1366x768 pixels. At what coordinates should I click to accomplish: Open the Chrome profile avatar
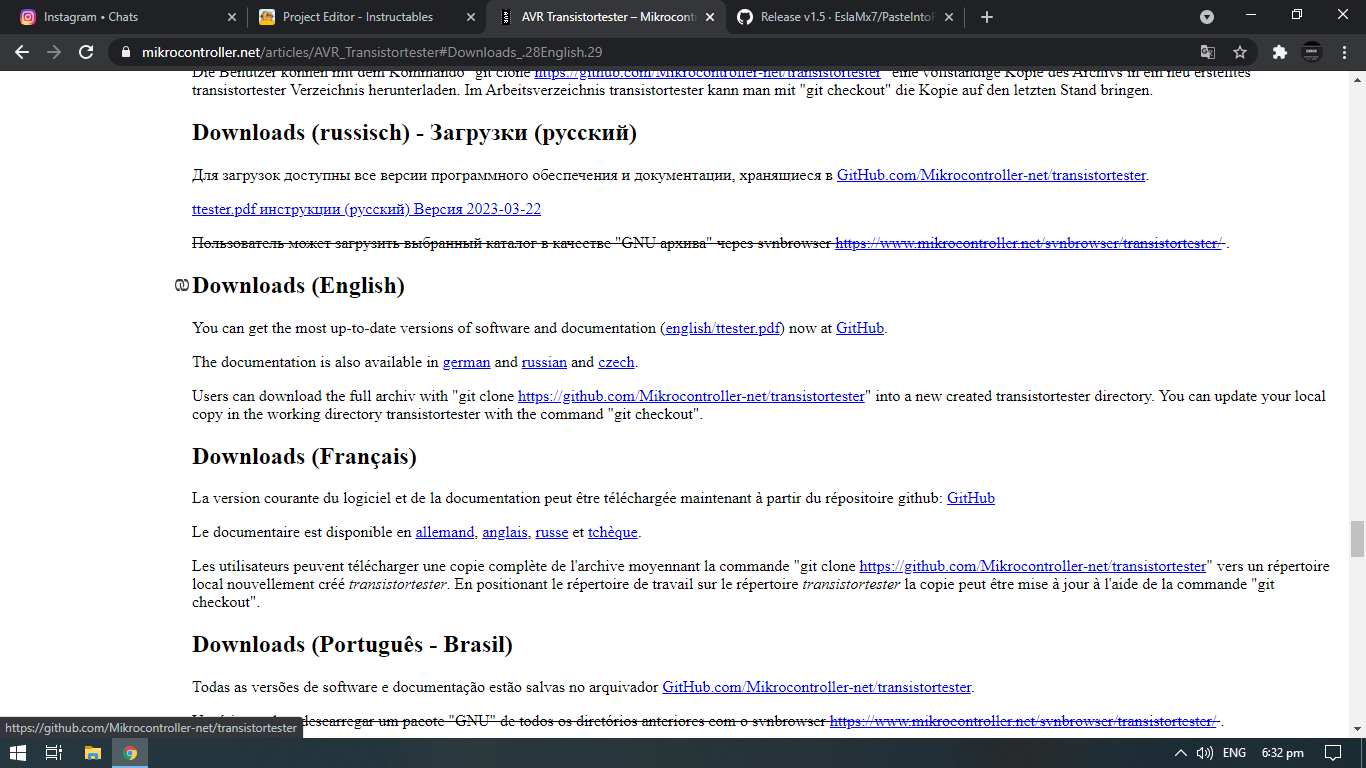pos(1312,52)
